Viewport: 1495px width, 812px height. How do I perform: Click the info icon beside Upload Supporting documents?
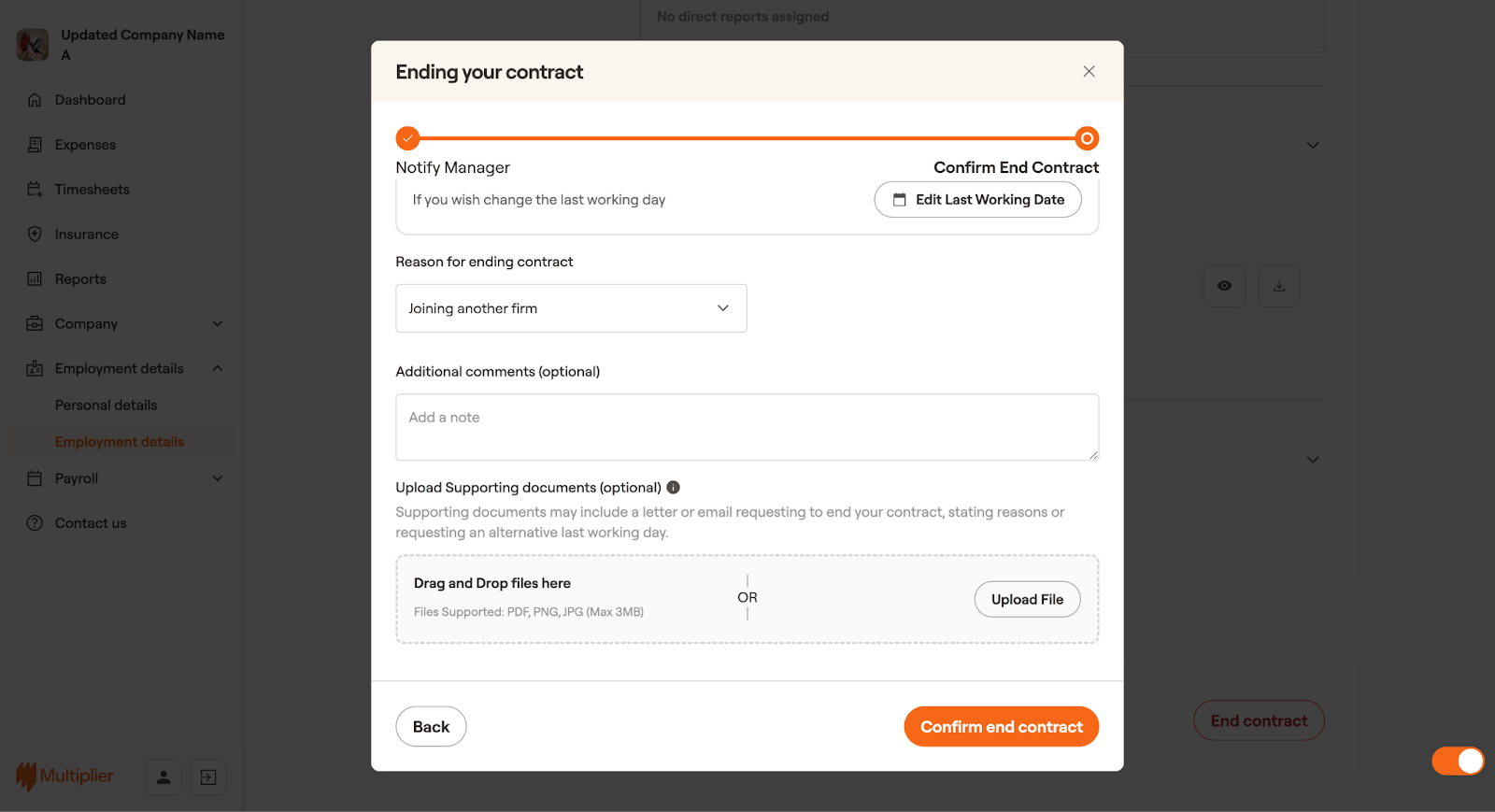673,488
